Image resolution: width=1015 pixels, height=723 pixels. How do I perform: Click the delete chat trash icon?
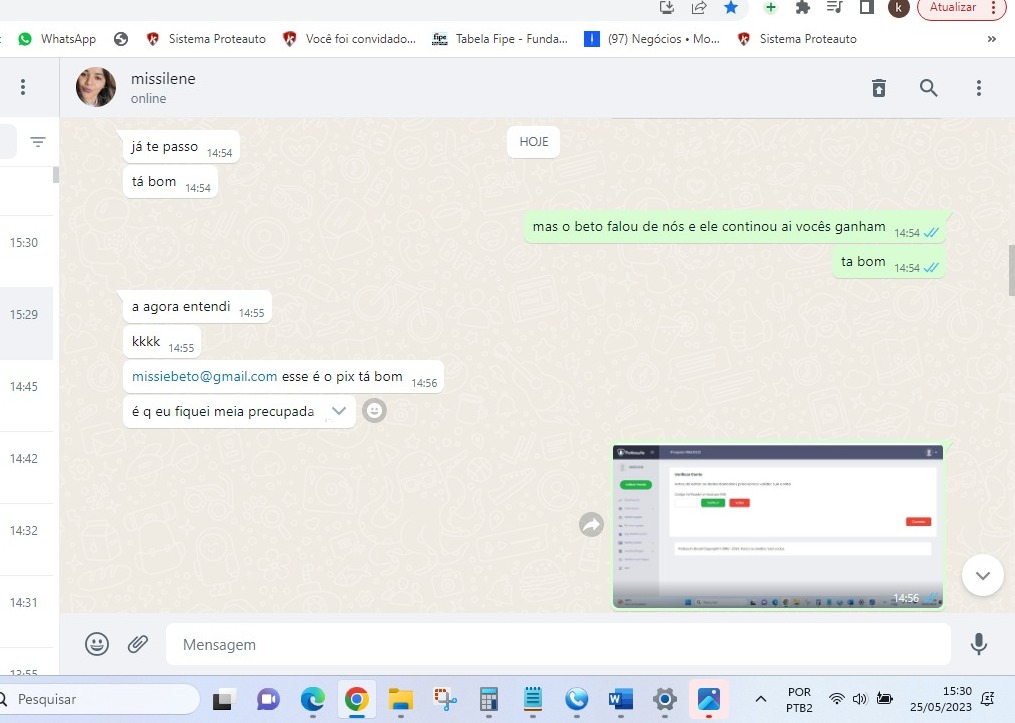(879, 88)
